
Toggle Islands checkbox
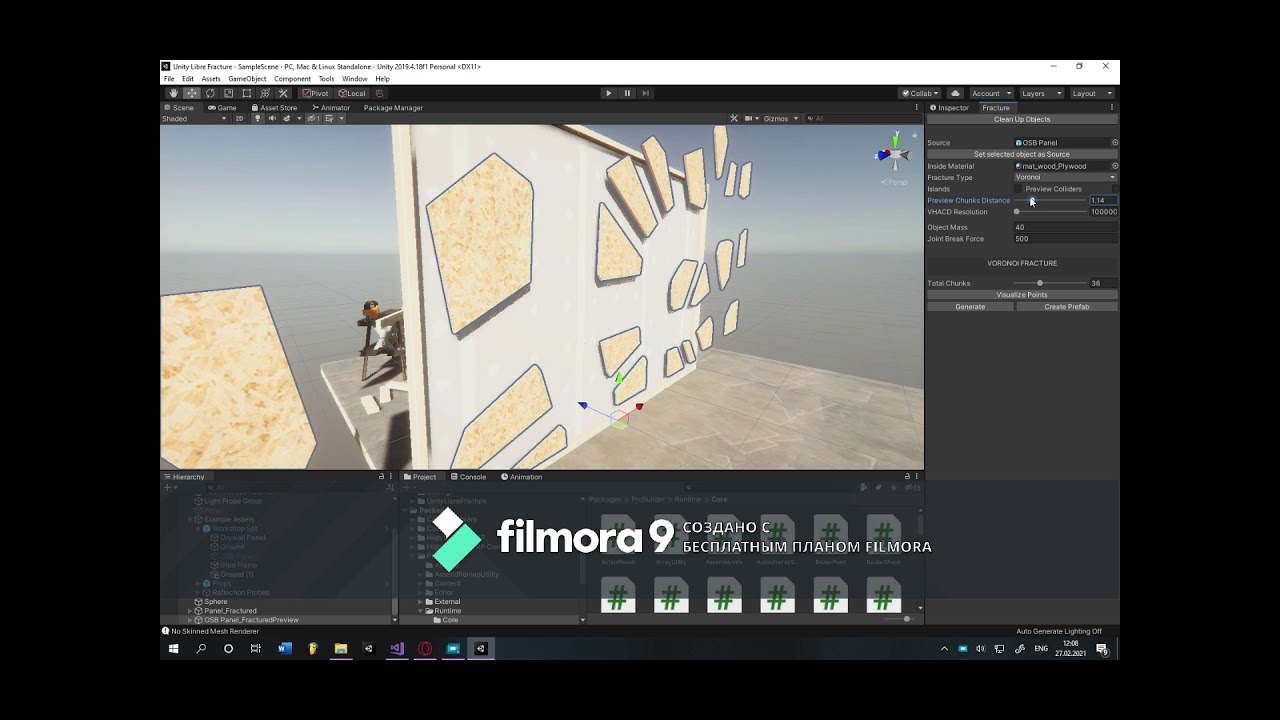tap(1018, 189)
